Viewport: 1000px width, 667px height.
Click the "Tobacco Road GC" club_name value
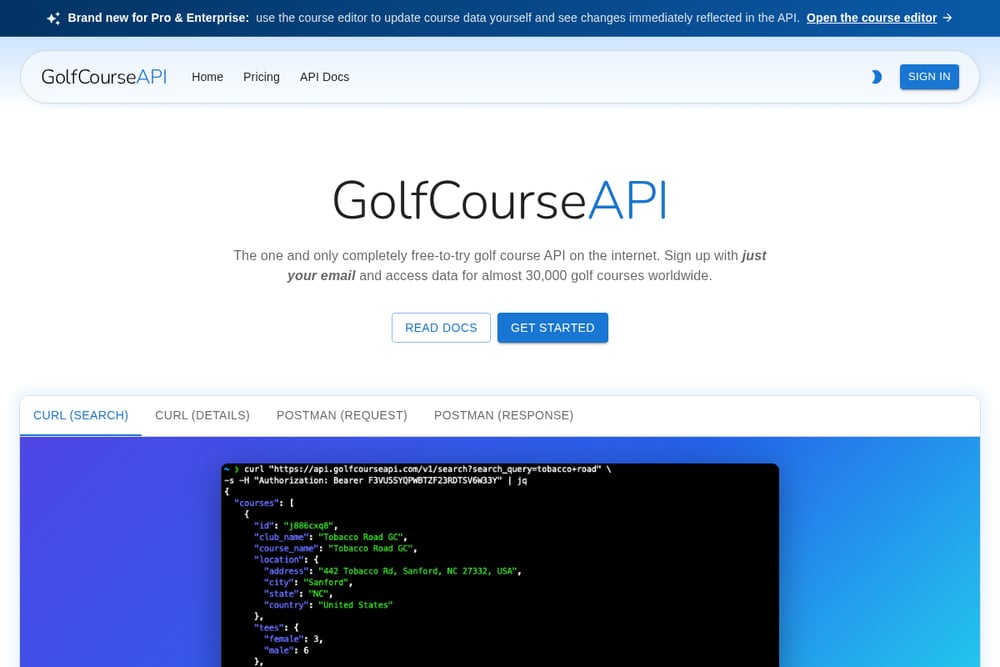coord(362,537)
